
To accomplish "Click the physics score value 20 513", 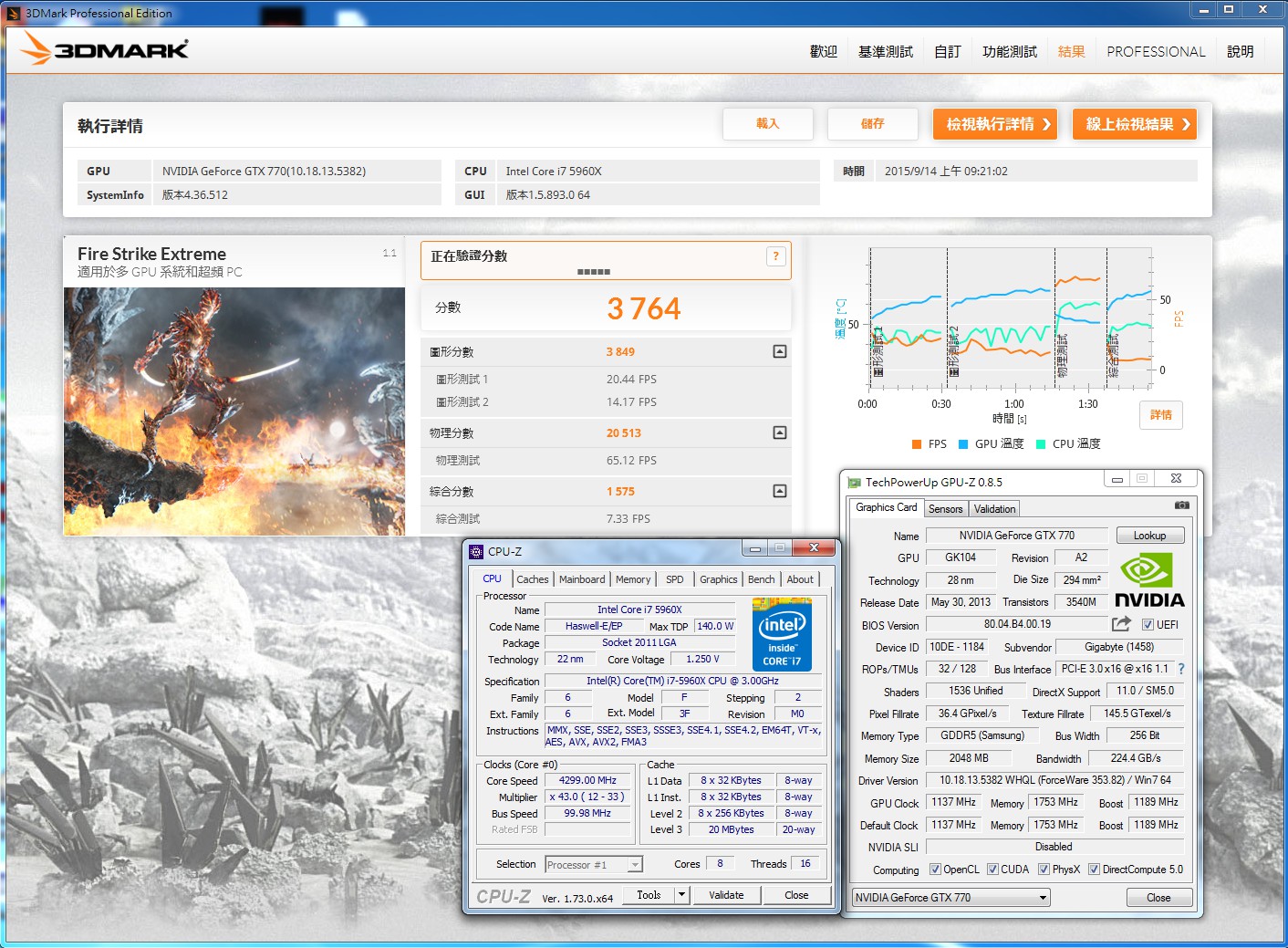I will pos(624,433).
